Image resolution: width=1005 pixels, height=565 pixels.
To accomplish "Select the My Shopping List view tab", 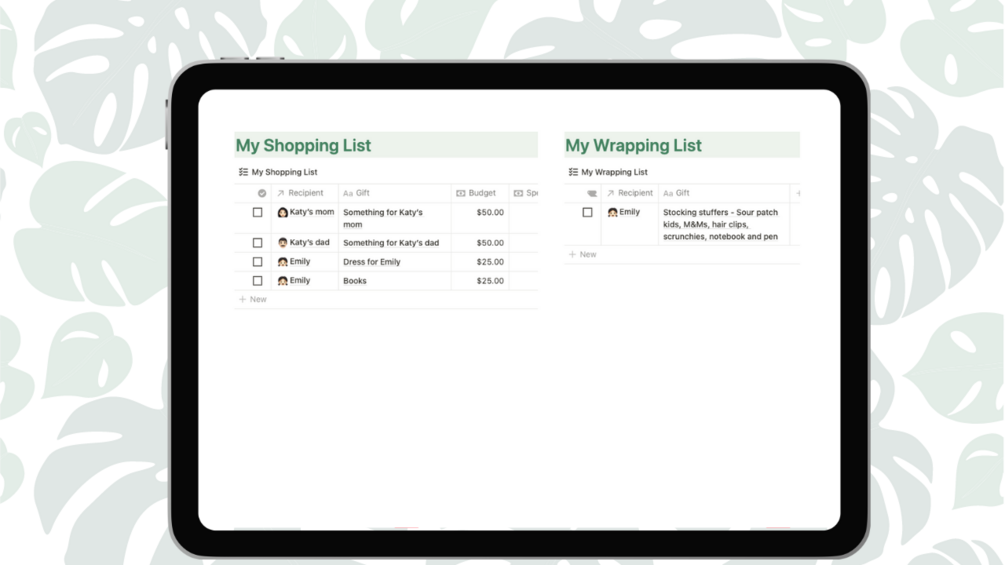I will (278, 172).
